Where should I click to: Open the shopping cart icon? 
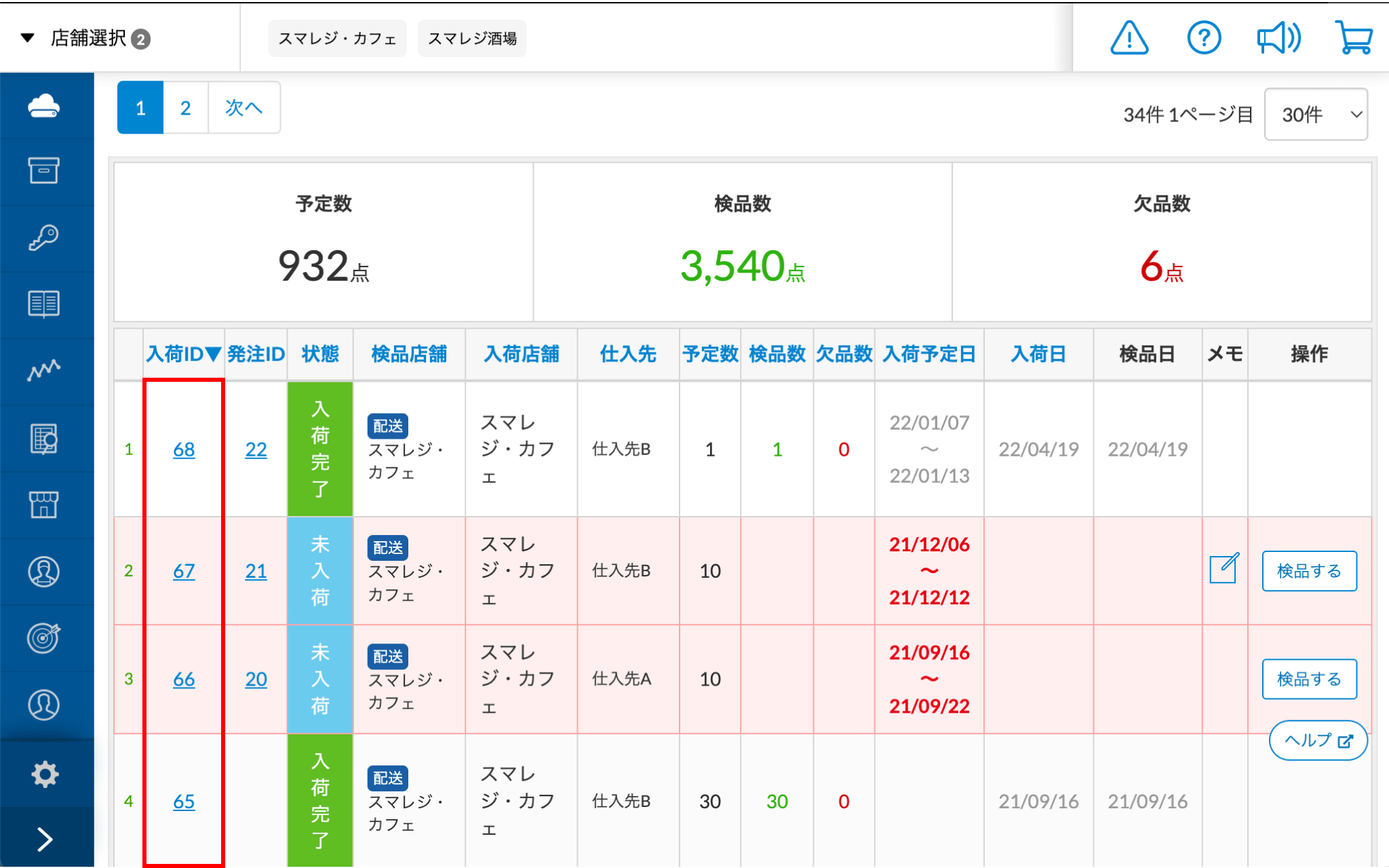(1353, 38)
